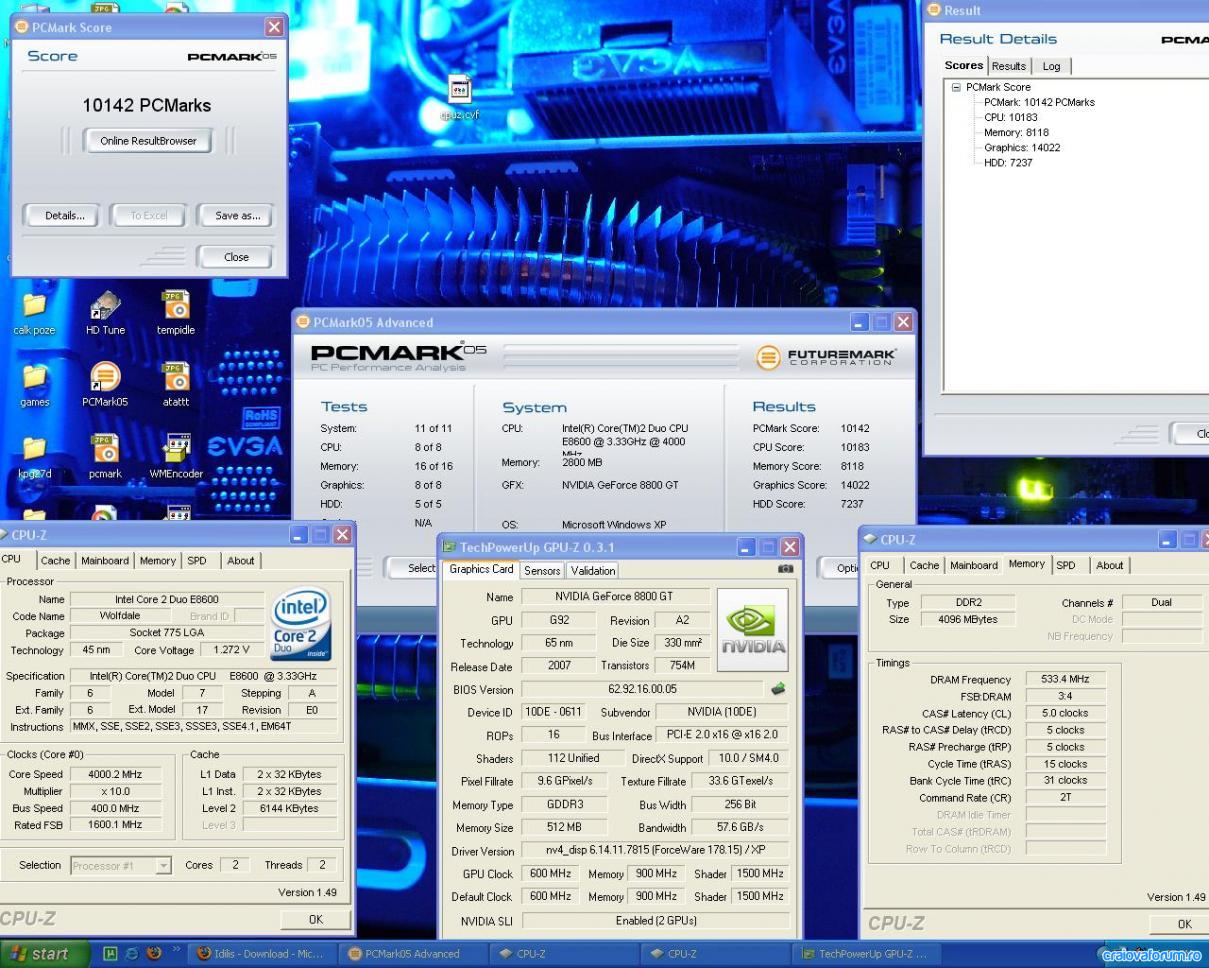1209x968 pixels.
Task: Click the DRAM Frequency value 533.4 MHz
Action: 1065,679
